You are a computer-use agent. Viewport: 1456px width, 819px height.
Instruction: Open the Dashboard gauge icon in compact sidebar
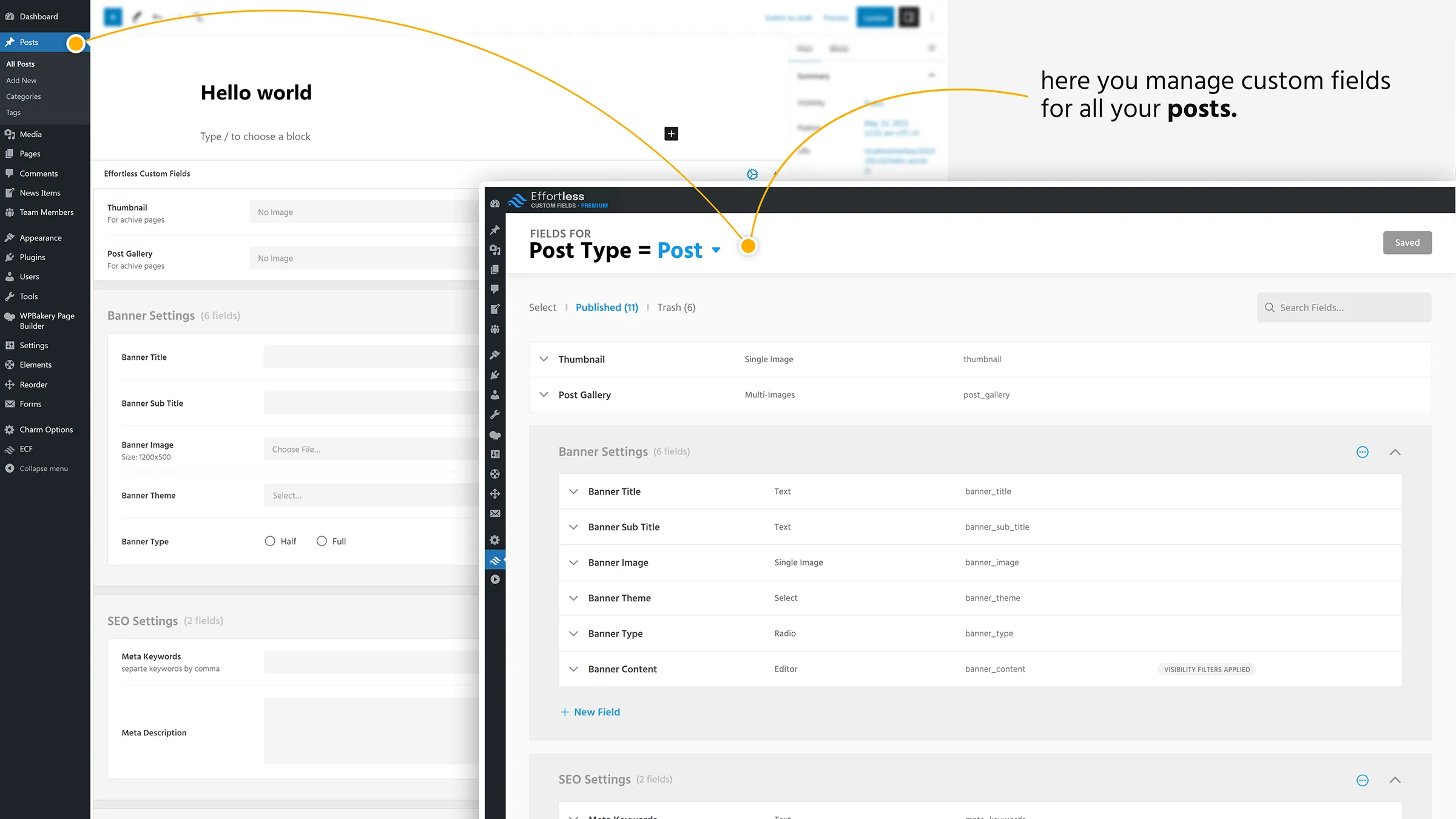click(x=495, y=203)
